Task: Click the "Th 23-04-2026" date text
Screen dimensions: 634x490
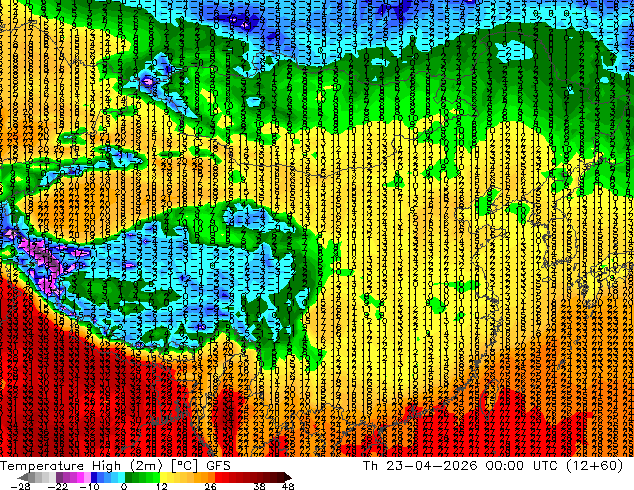Action: (x=421, y=466)
